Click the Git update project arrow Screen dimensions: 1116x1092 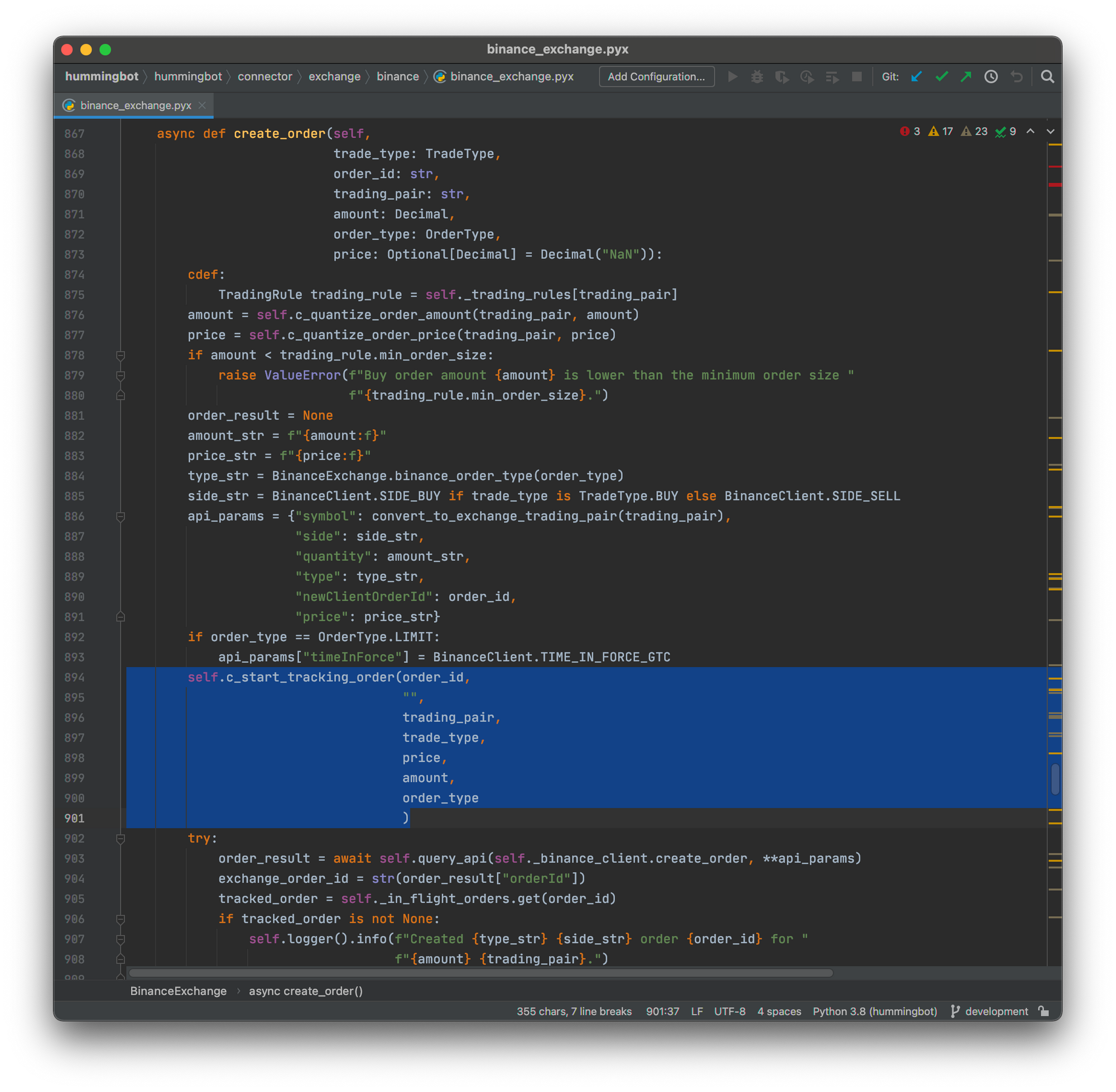click(x=916, y=77)
